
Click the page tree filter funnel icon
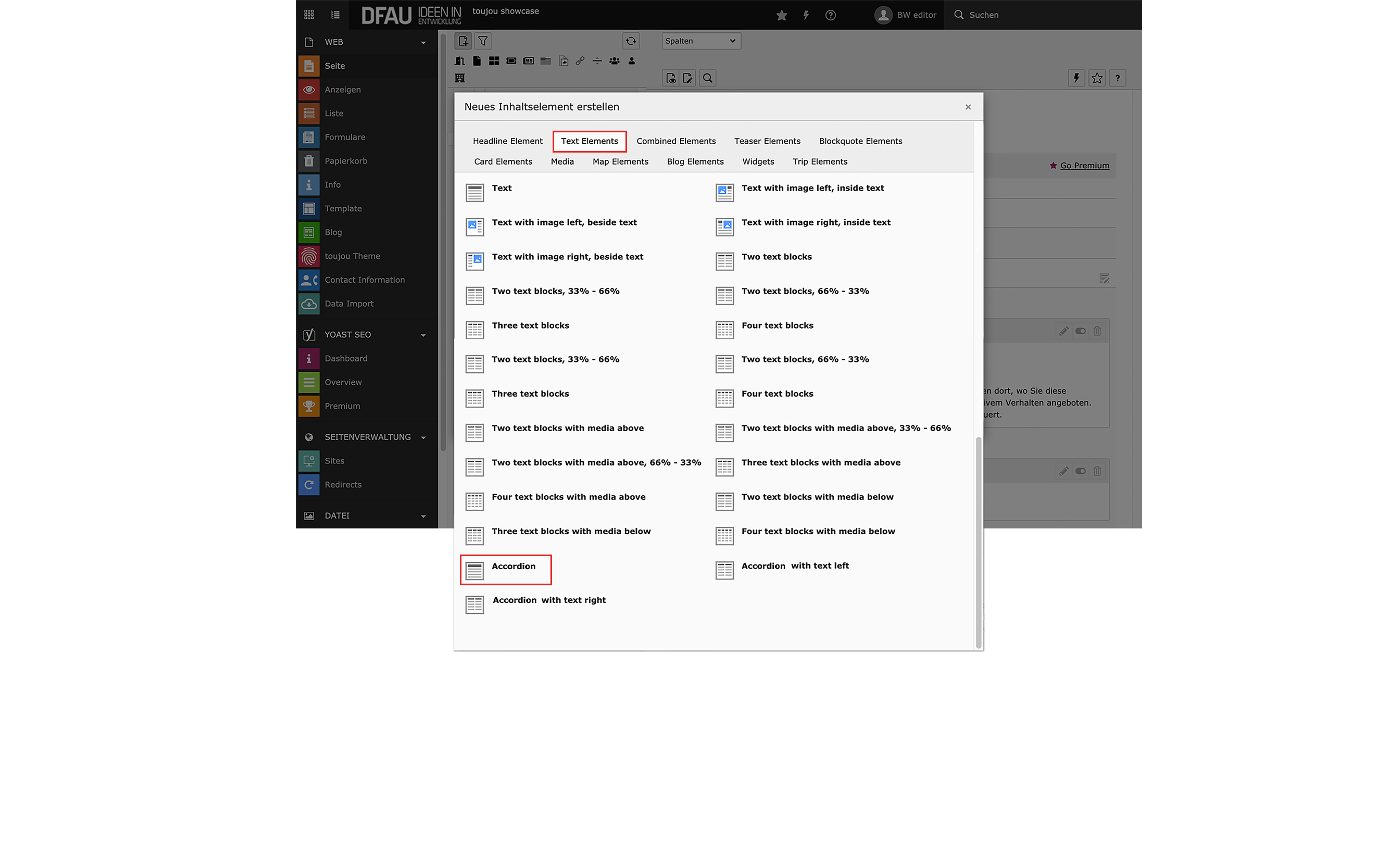pos(483,41)
